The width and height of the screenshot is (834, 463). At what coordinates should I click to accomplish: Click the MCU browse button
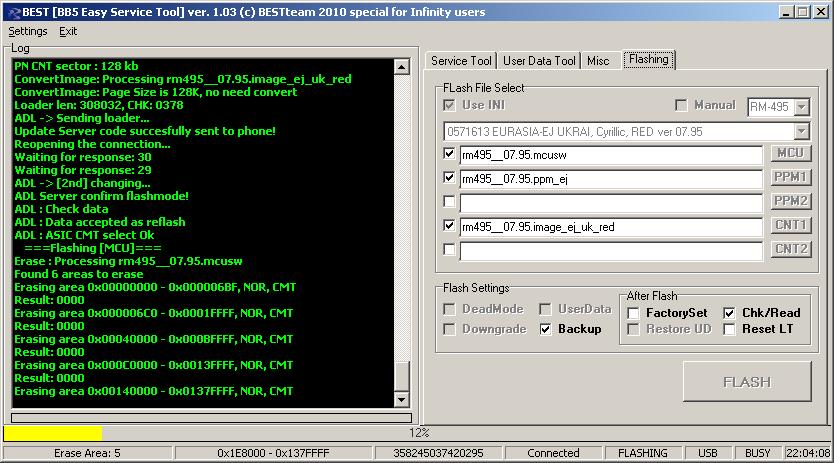point(791,153)
